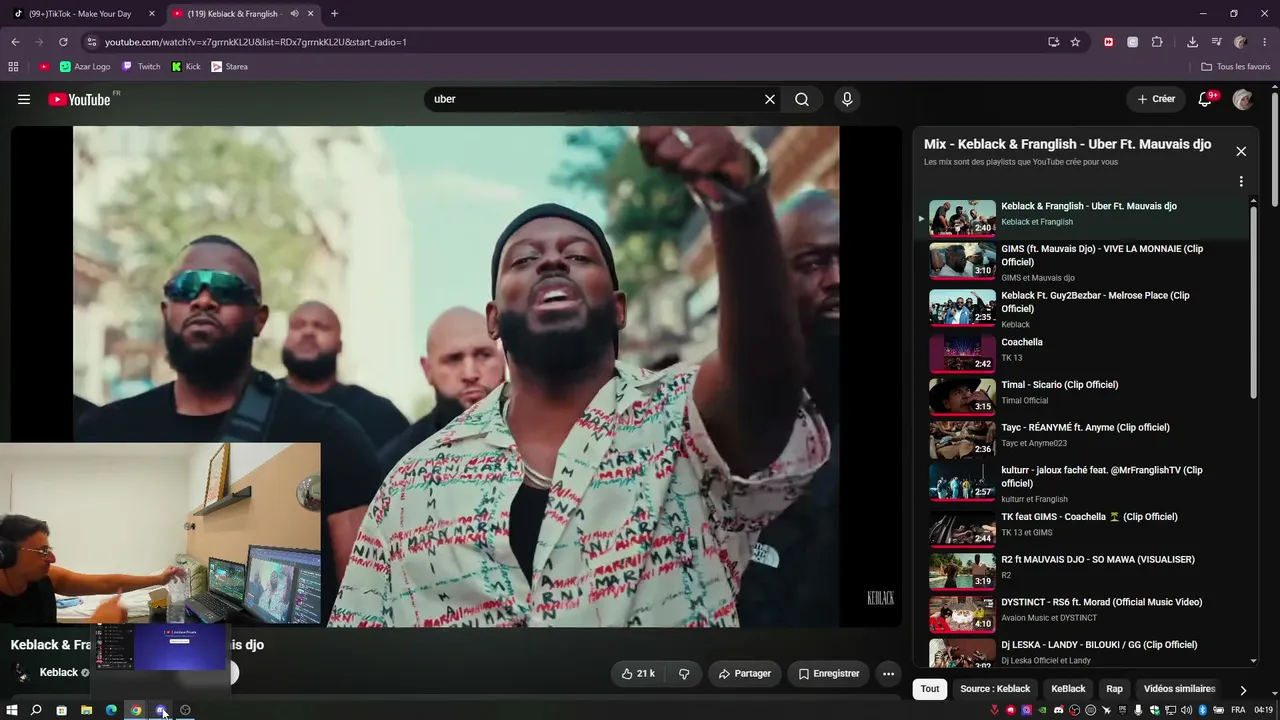Viewport: 1280px width, 720px height.
Task: Dislike the video with the thumbs-down
Action: point(684,674)
